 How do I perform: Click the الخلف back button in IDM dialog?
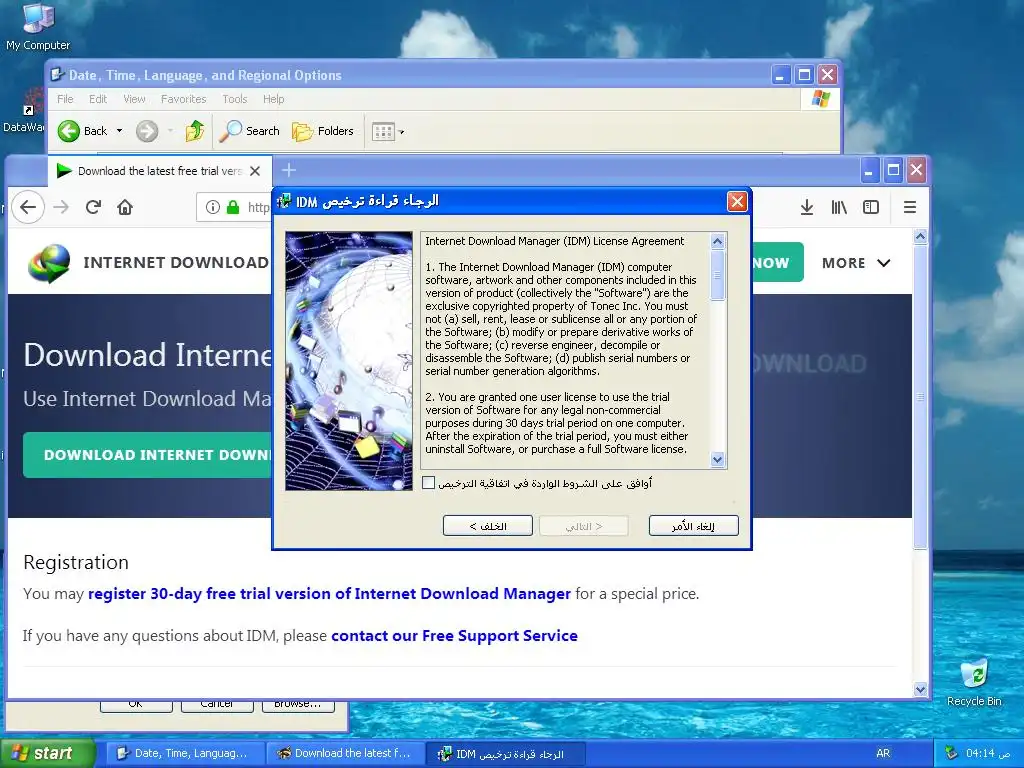(x=488, y=526)
